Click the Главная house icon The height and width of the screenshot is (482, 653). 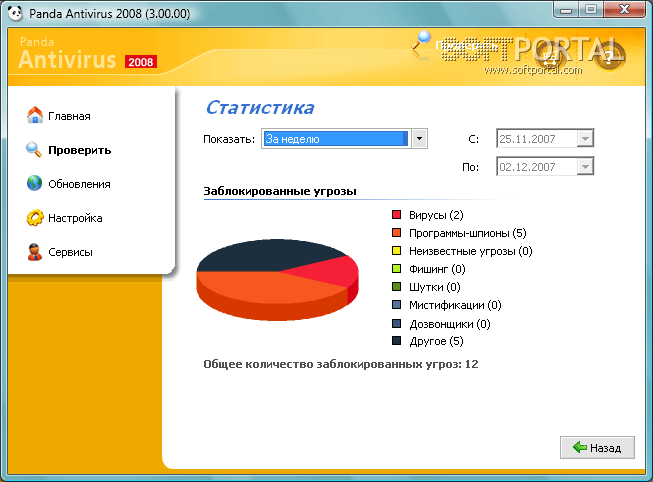(x=35, y=115)
